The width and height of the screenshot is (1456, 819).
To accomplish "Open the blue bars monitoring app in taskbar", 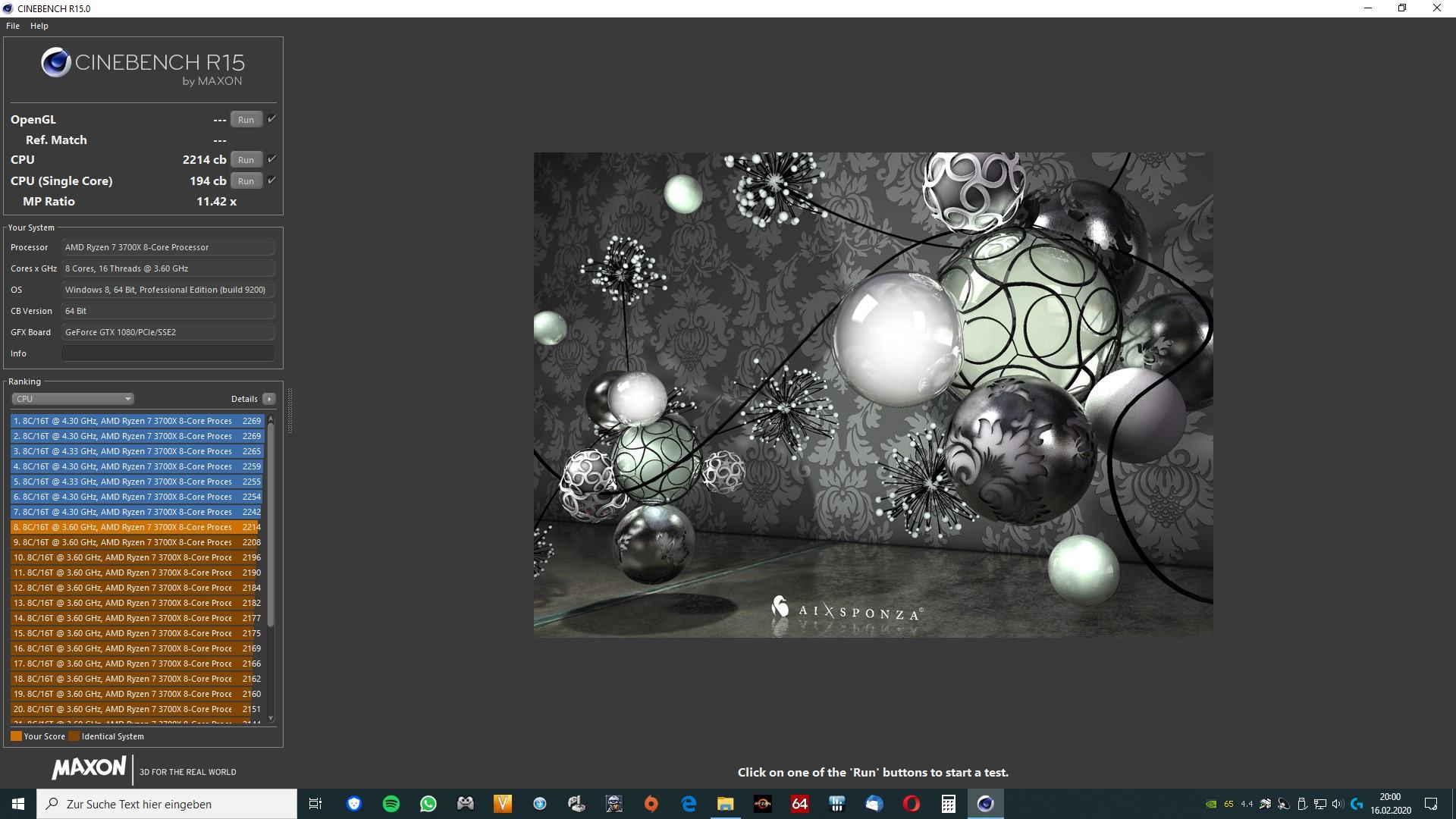I will 837,804.
